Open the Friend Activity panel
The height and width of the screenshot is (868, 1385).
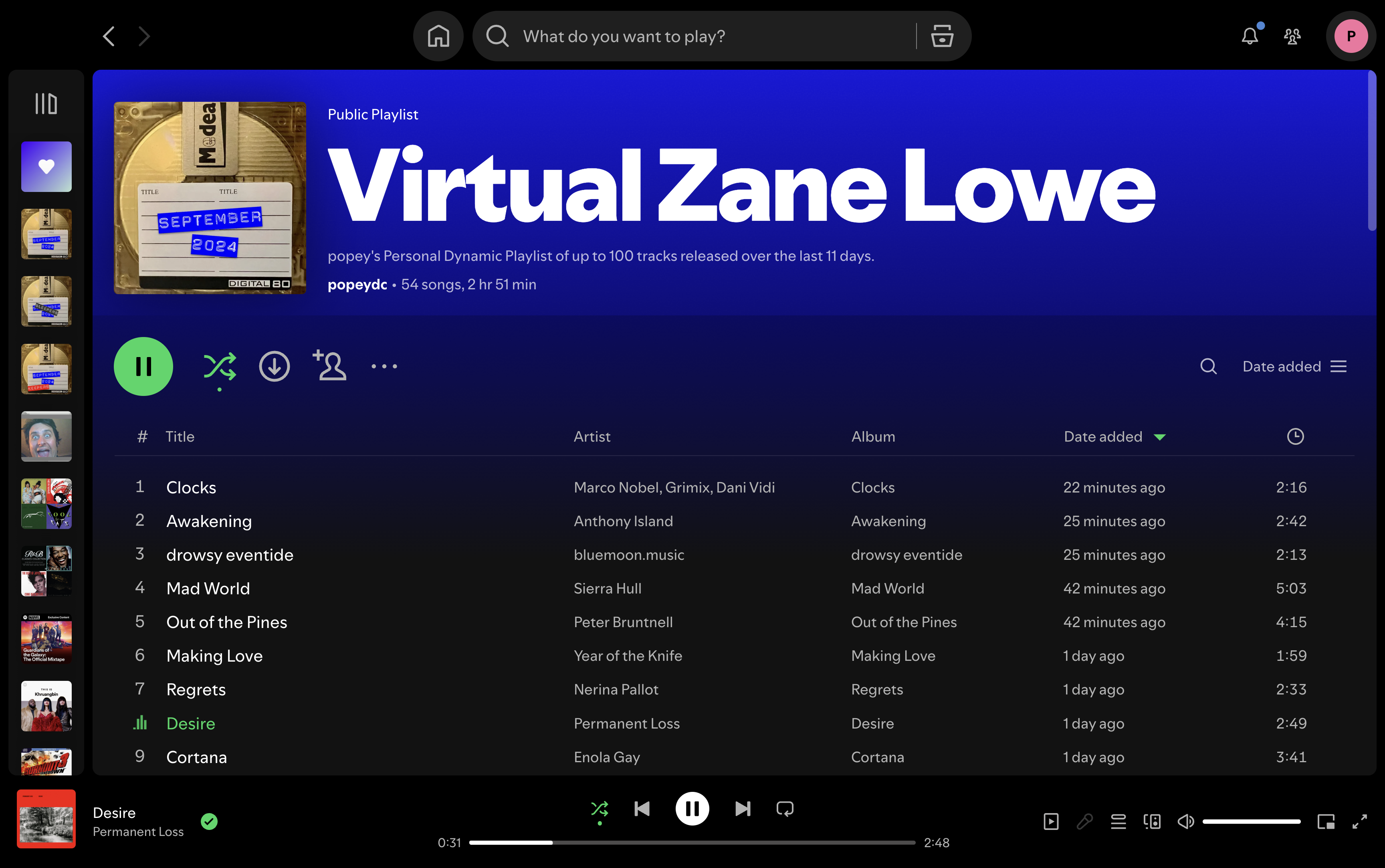1292,36
